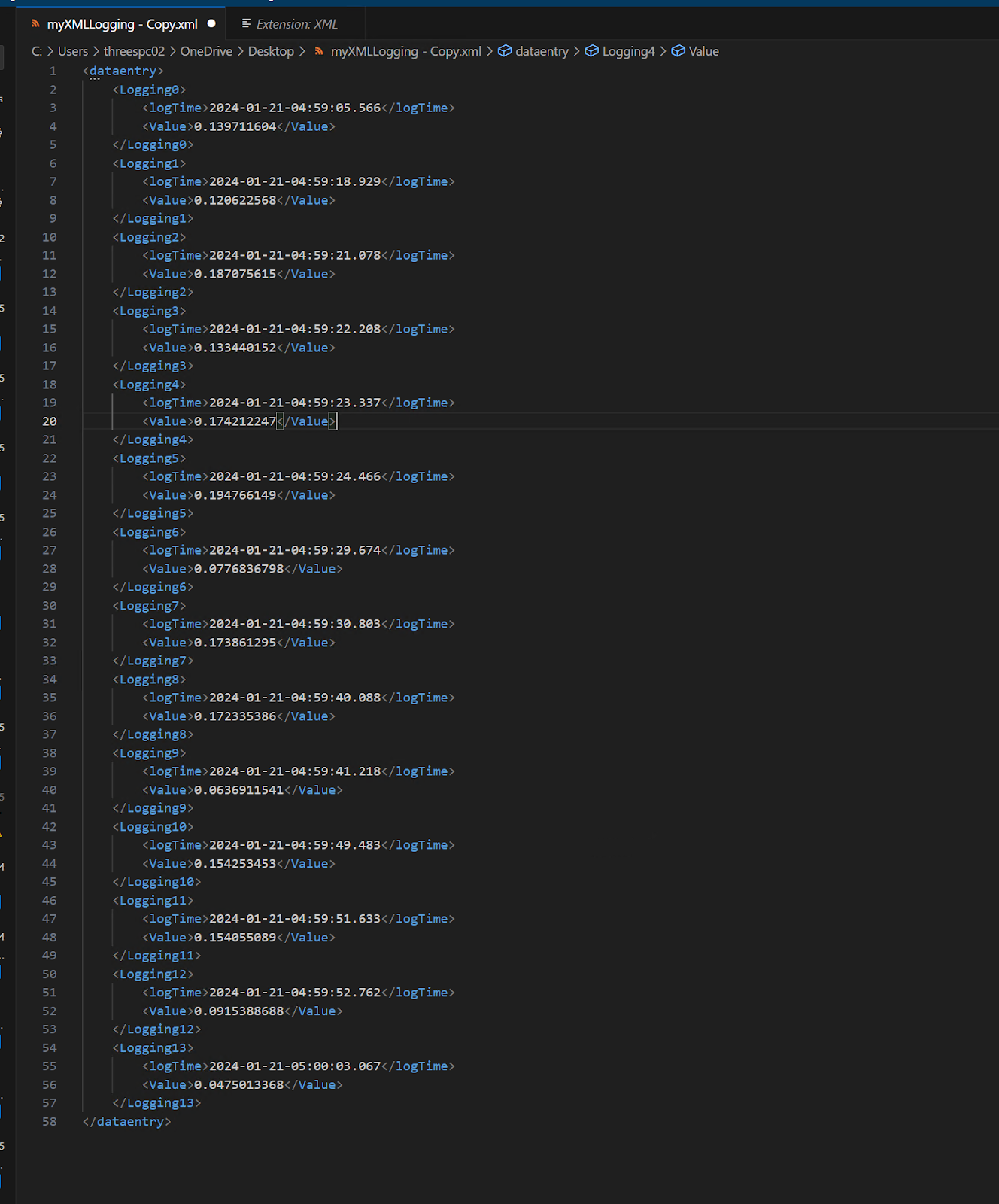Place cursor on closing dataentry tag
The image size is (999, 1204).
click(x=127, y=1121)
